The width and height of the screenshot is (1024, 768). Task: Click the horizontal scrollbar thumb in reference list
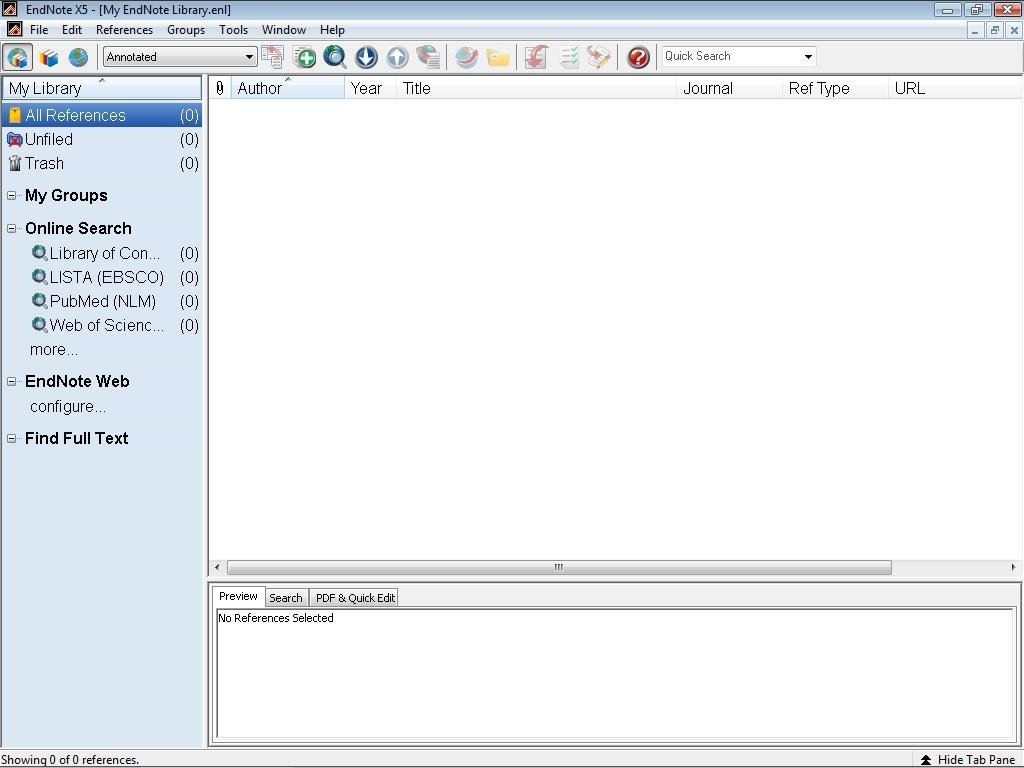pyautogui.click(x=559, y=567)
